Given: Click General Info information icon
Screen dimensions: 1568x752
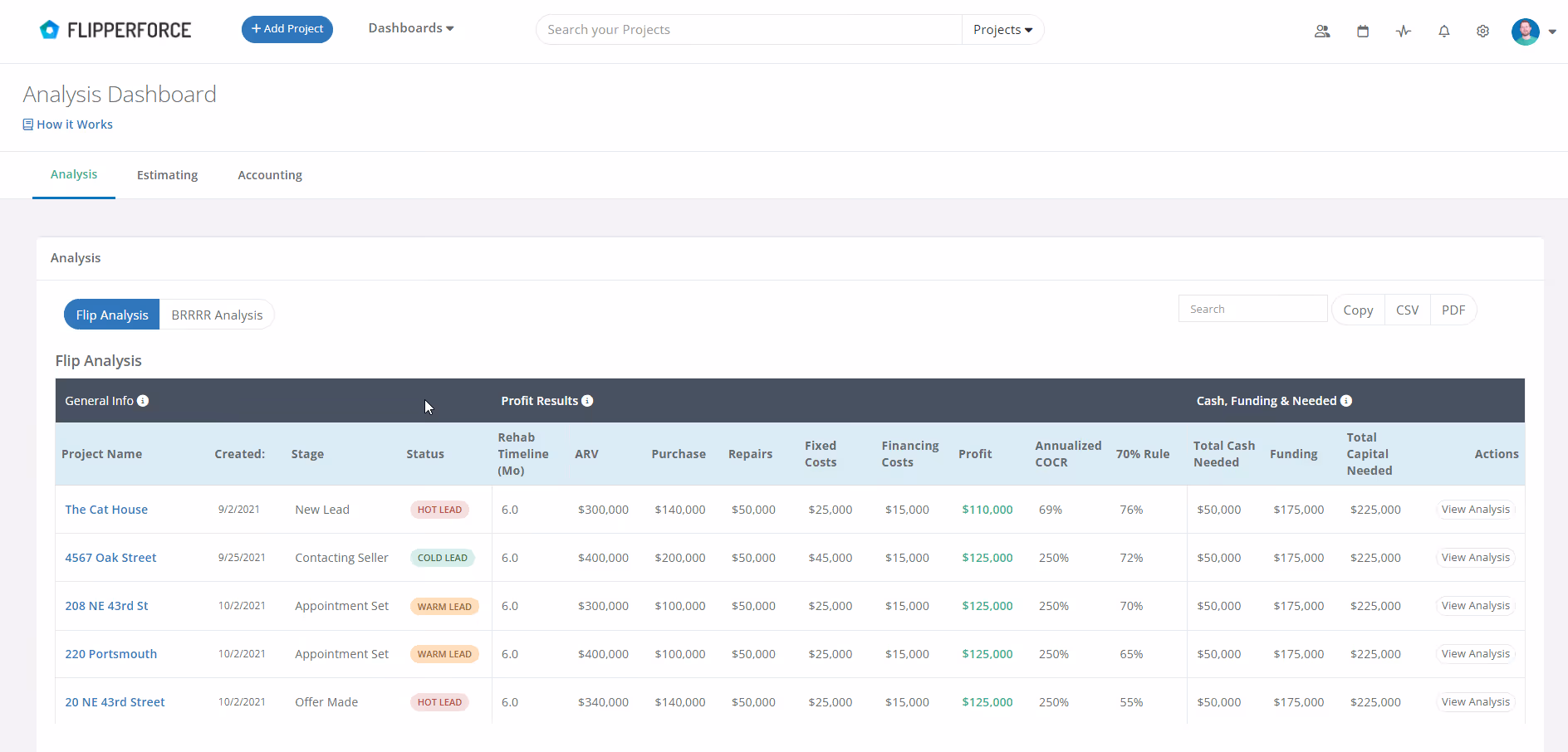Looking at the screenshot, I should [x=143, y=401].
